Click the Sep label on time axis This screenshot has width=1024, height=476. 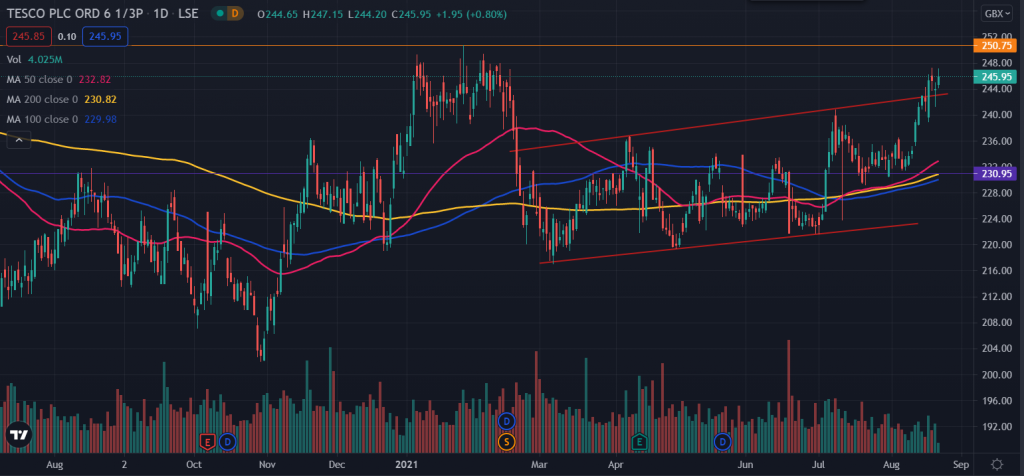[959, 465]
